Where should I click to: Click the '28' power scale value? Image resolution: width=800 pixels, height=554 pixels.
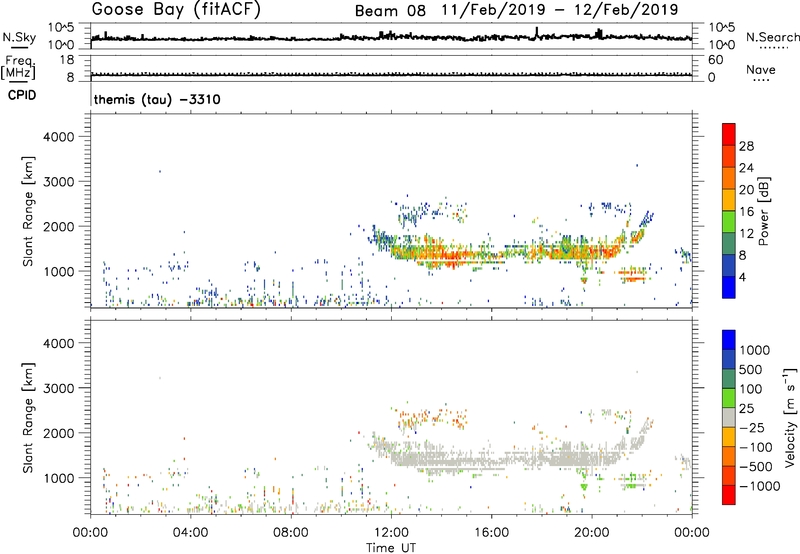[746, 146]
